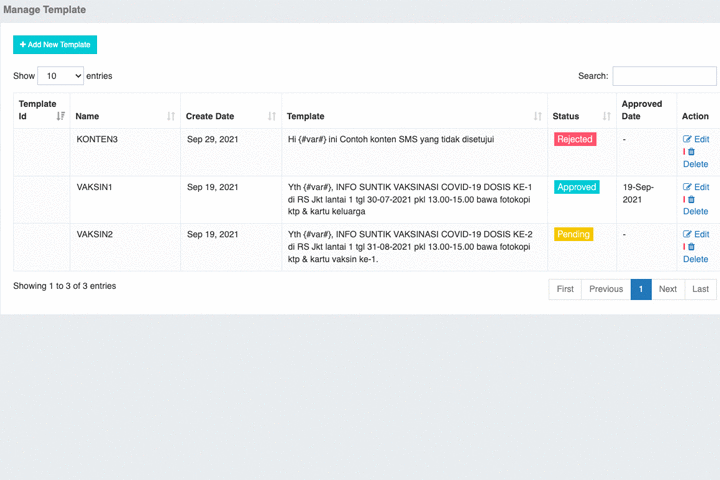This screenshot has height=480, width=720.
Task: Go to Next page
Action: [x=668, y=289]
